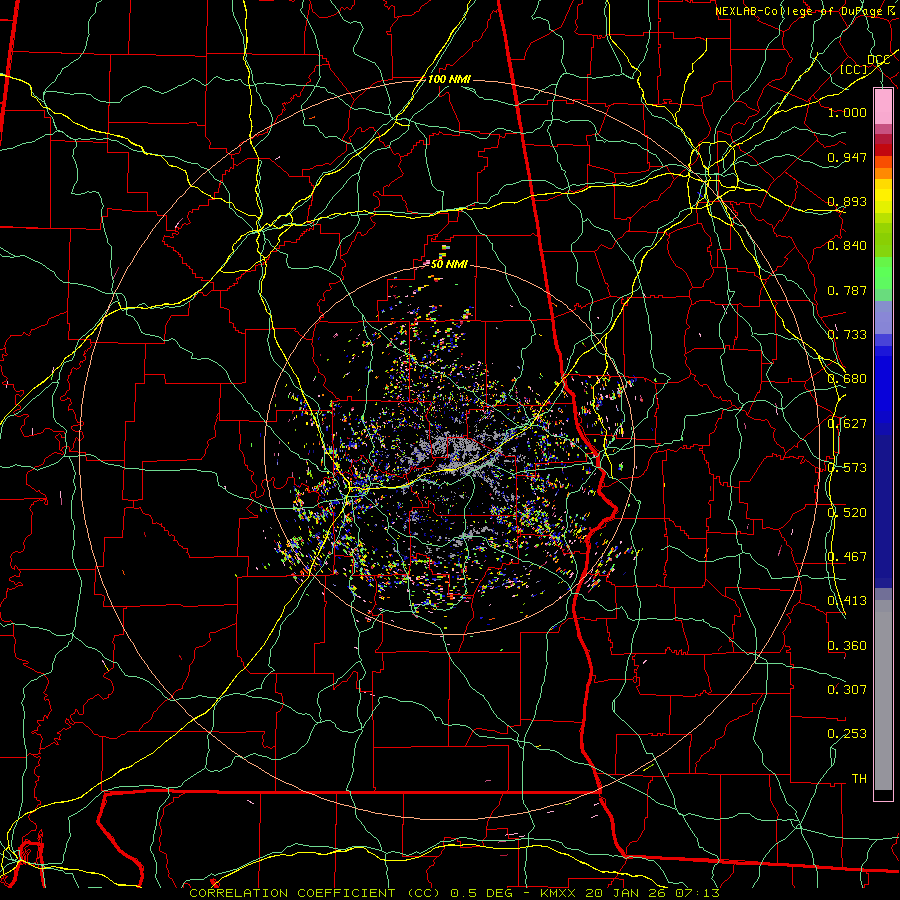Click the [CC] label above the legend

(x=854, y=70)
